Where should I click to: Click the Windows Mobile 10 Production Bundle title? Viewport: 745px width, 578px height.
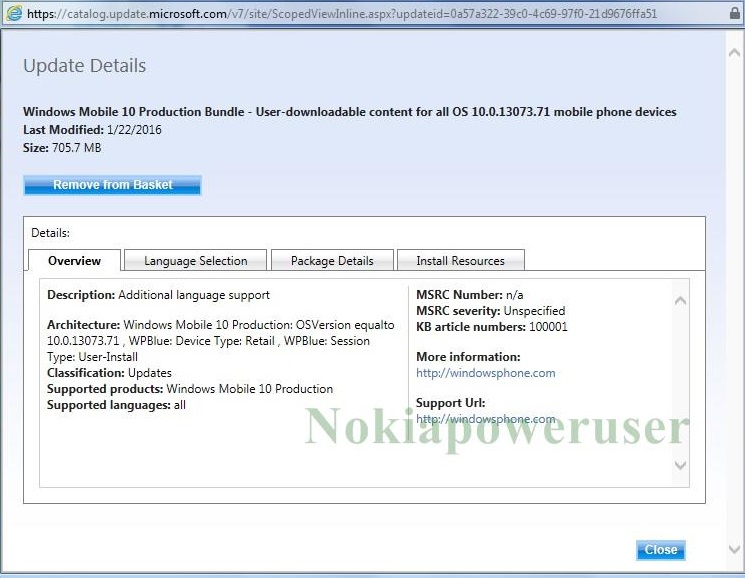[350, 112]
